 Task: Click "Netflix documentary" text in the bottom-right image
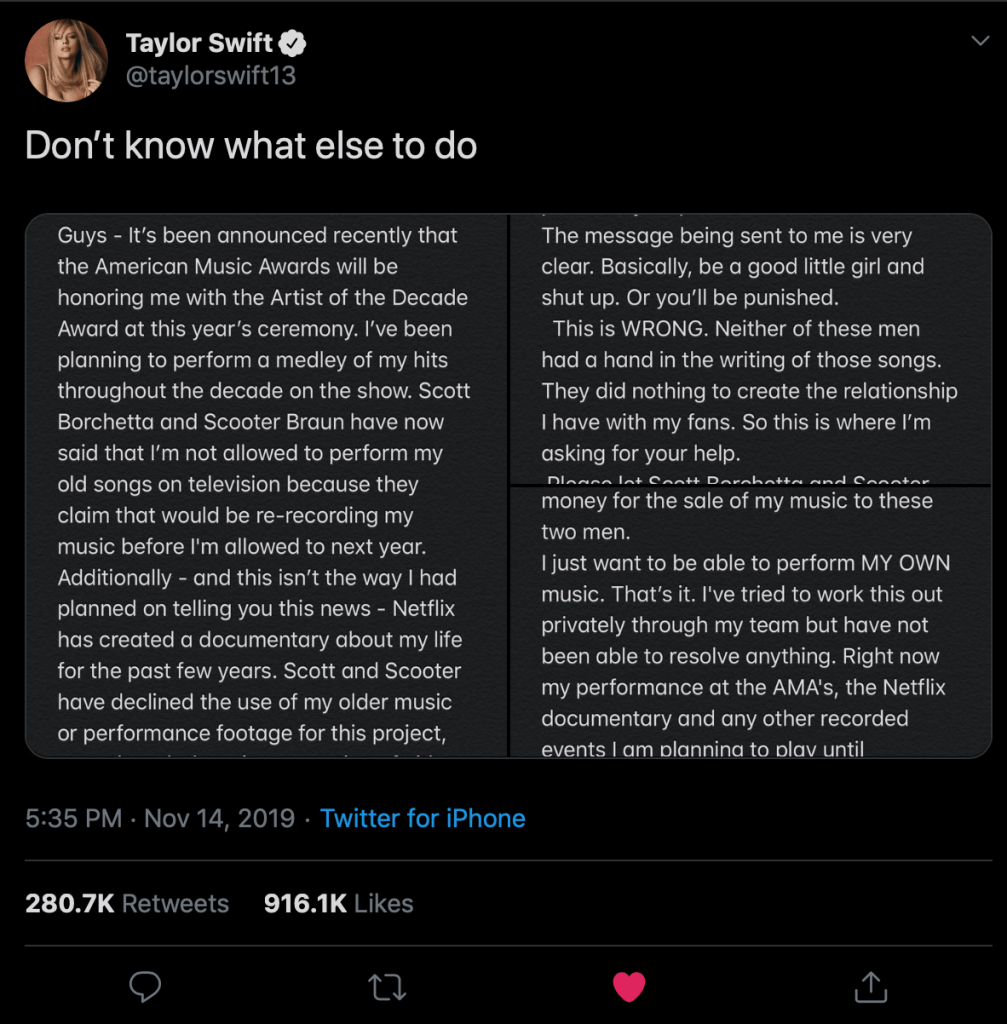click(744, 703)
